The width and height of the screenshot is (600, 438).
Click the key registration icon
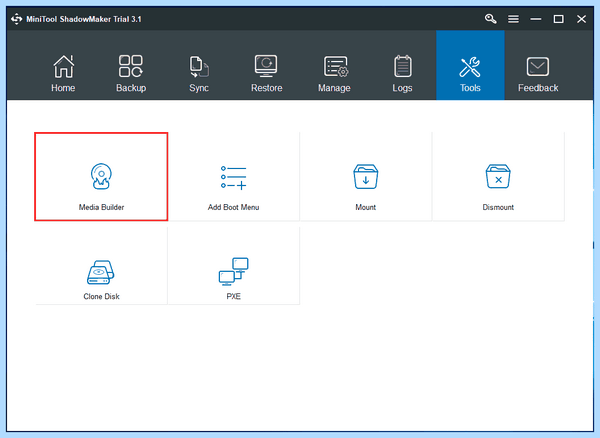(x=490, y=19)
